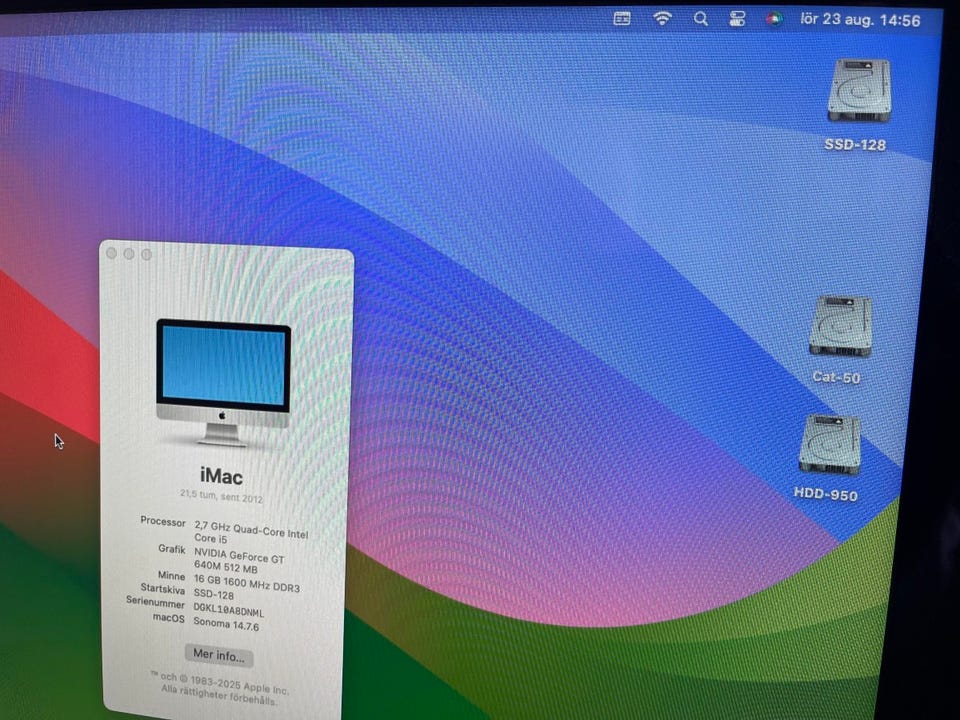Screen dimensions: 960x720
Task: Minimize the About This Mac window
Action: pos(129,253)
